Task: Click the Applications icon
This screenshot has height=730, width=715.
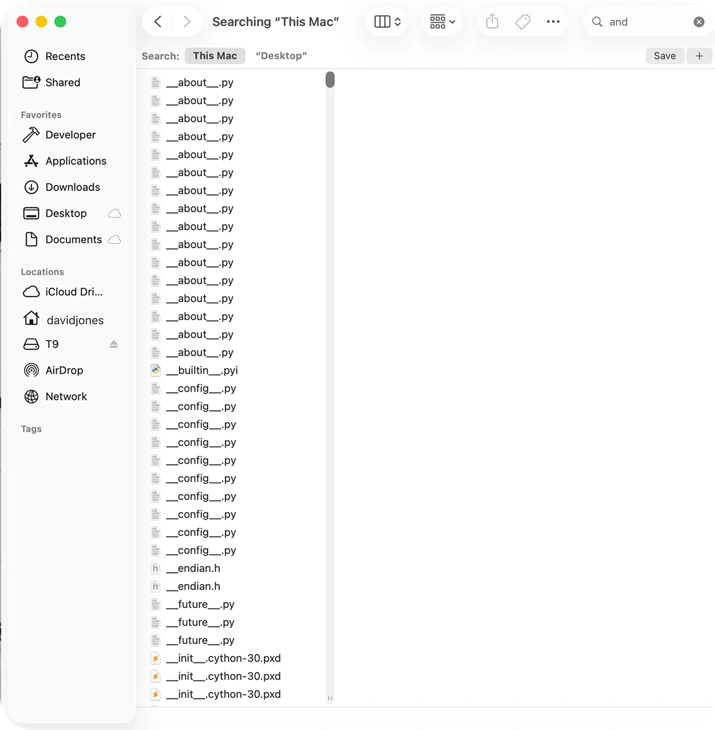Action: tap(31, 161)
